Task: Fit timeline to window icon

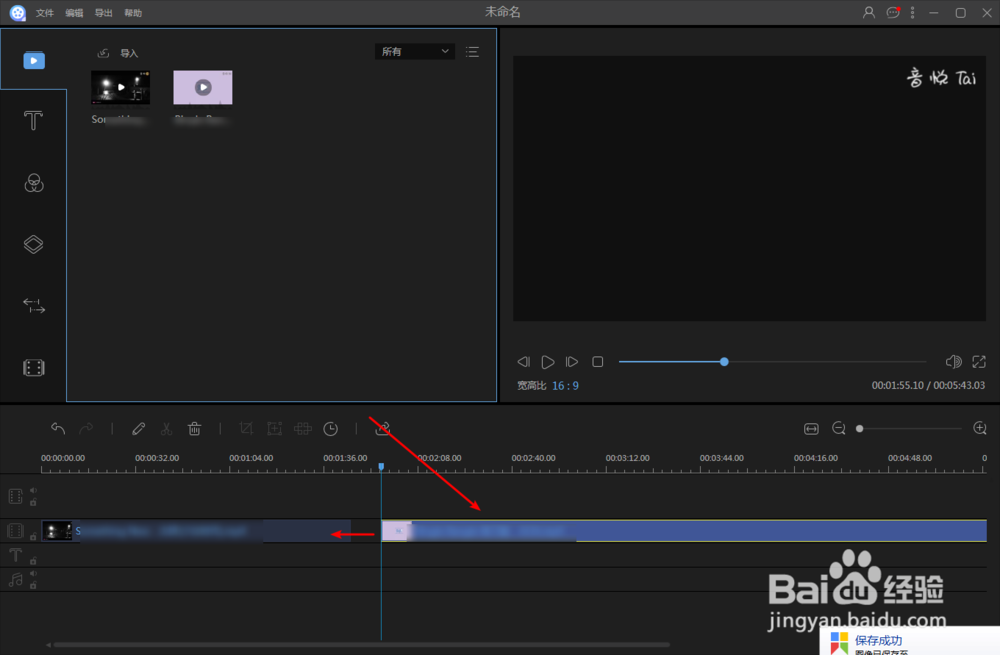Action: [811, 429]
